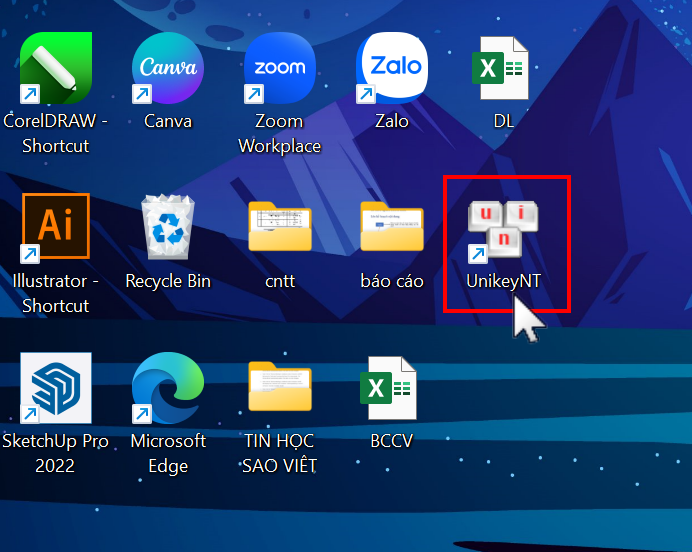Viewport: 692px width, 552px height.
Task: Select the TIN HỌC SAO VIỆT folder icon
Action: pos(280,388)
